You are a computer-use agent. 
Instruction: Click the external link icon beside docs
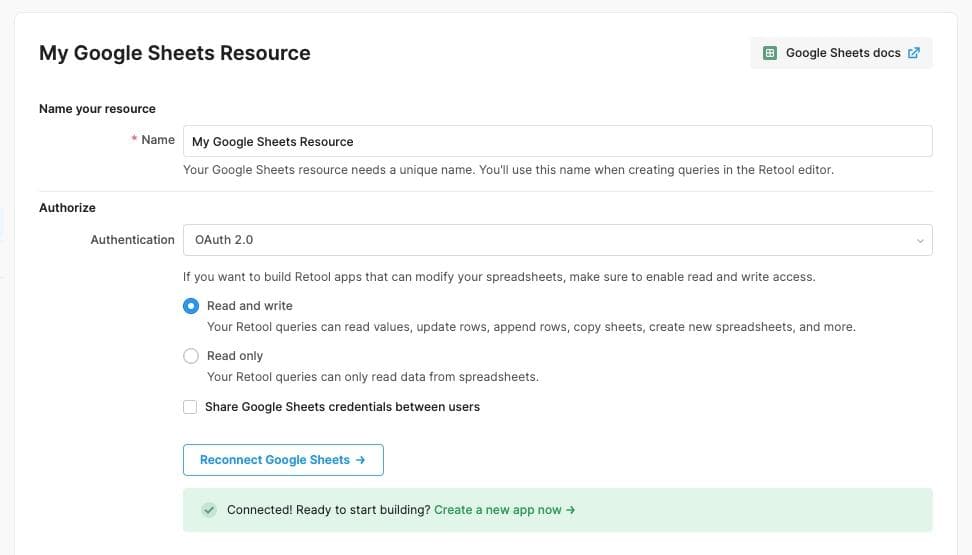pos(913,53)
